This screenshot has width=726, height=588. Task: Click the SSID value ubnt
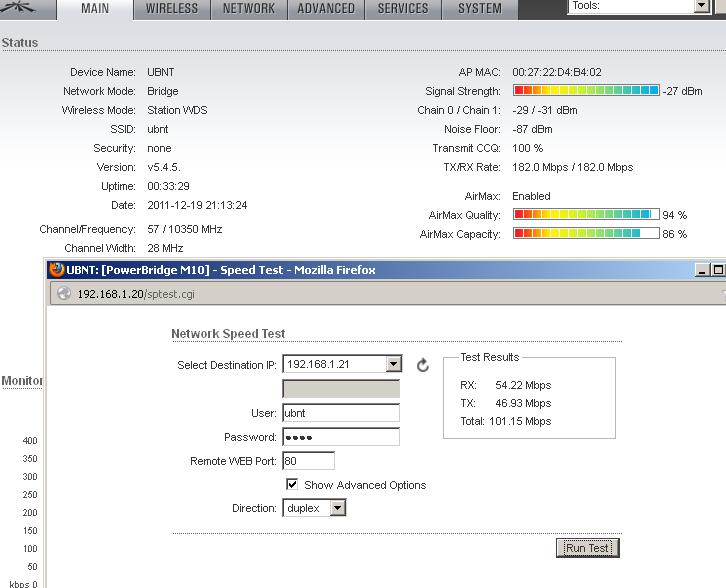pyautogui.click(x=157, y=129)
